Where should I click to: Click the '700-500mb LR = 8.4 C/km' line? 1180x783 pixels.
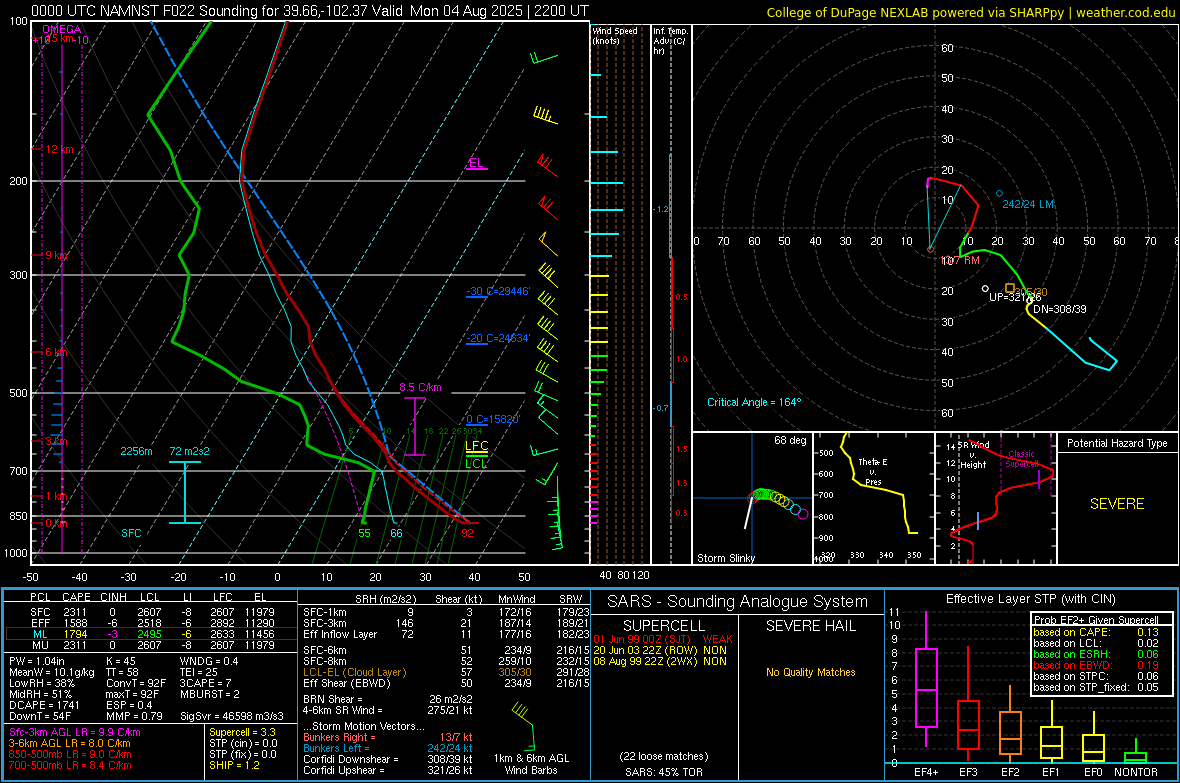[x=70, y=765]
